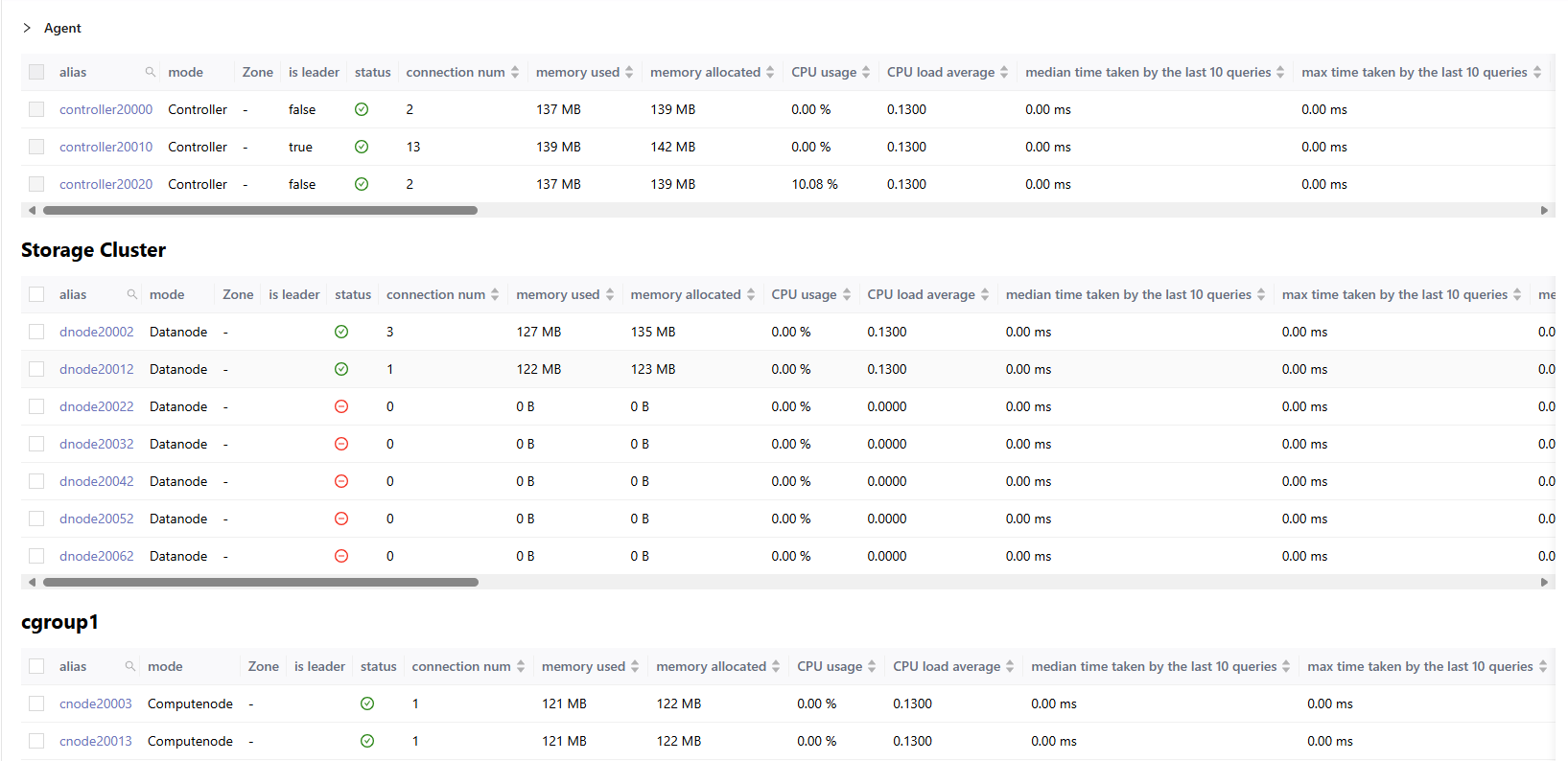
Task: Open dnode20002 datanode link
Action: coord(97,332)
